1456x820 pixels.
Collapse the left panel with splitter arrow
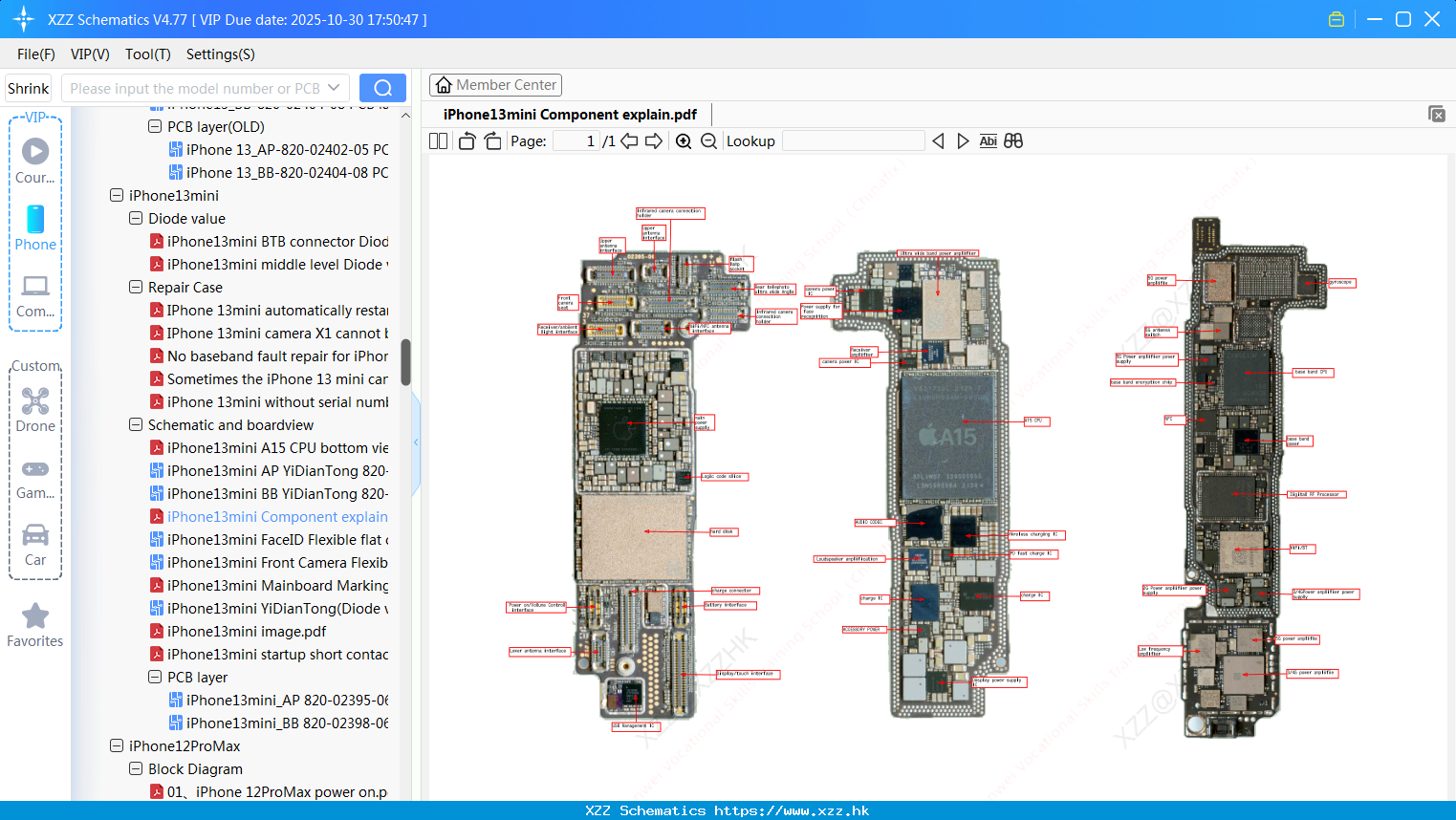coord(416,442)
